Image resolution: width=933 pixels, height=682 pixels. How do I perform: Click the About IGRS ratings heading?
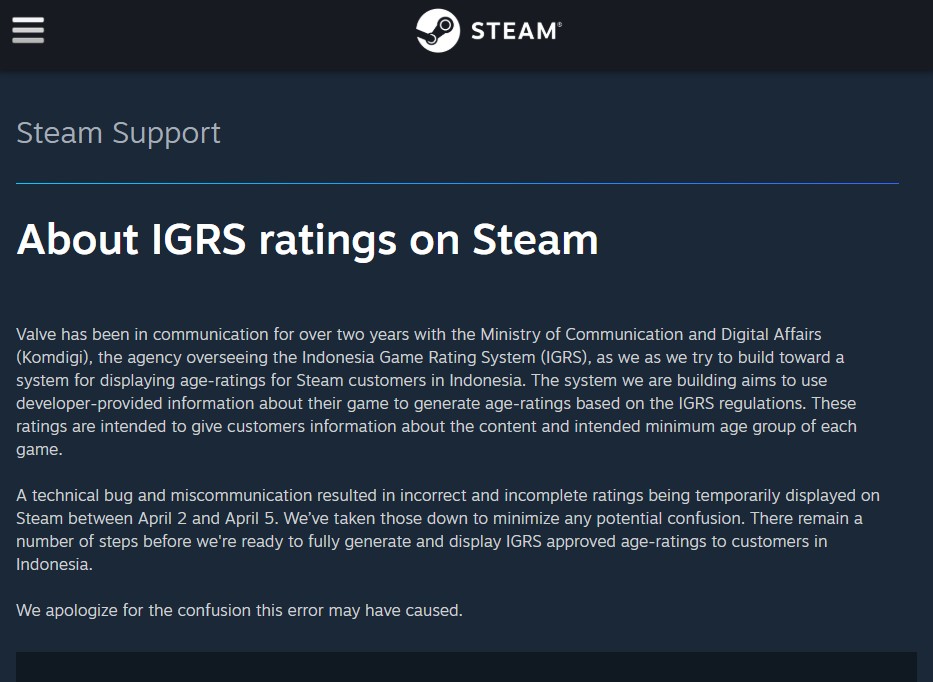[x=307, y=240]
